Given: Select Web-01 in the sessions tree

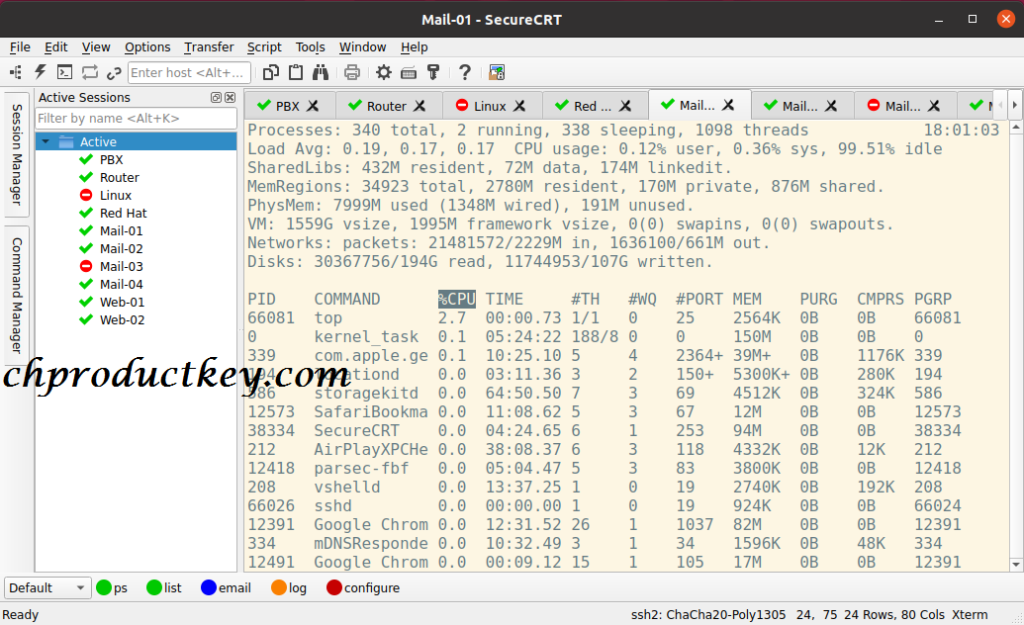Looking at the screenshot, I should tap(122, 302).
